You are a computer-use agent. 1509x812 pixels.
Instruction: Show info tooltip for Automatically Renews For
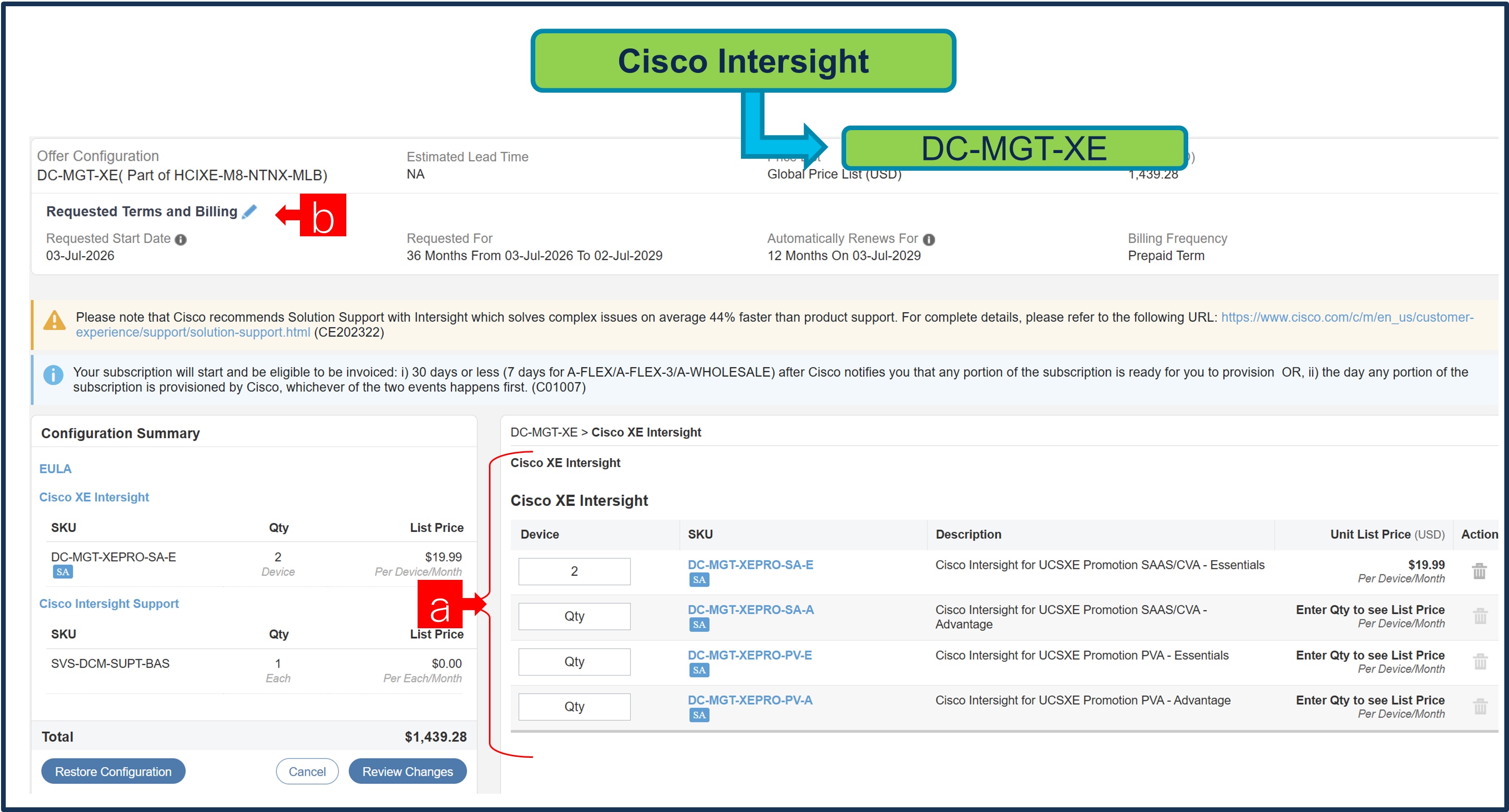(x=929, y=239)
